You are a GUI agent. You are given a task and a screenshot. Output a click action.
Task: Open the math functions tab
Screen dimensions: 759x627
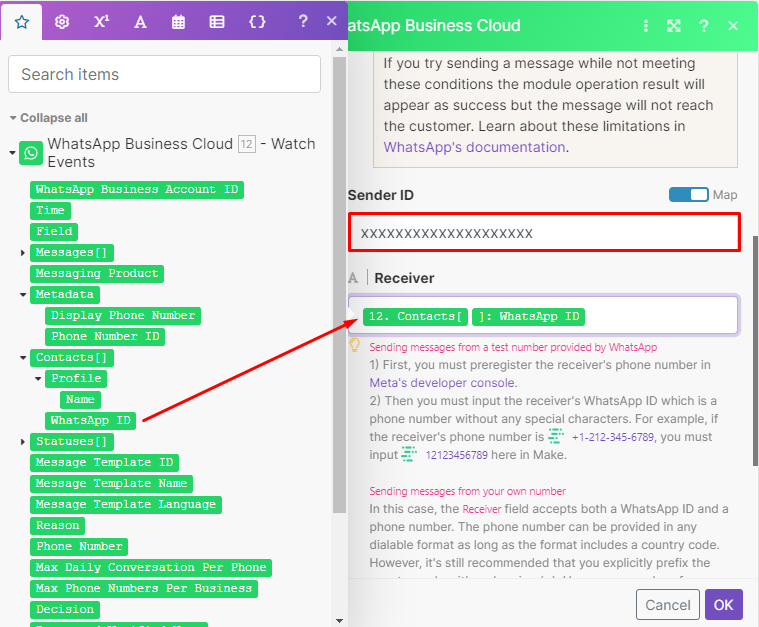click(101, 22)
